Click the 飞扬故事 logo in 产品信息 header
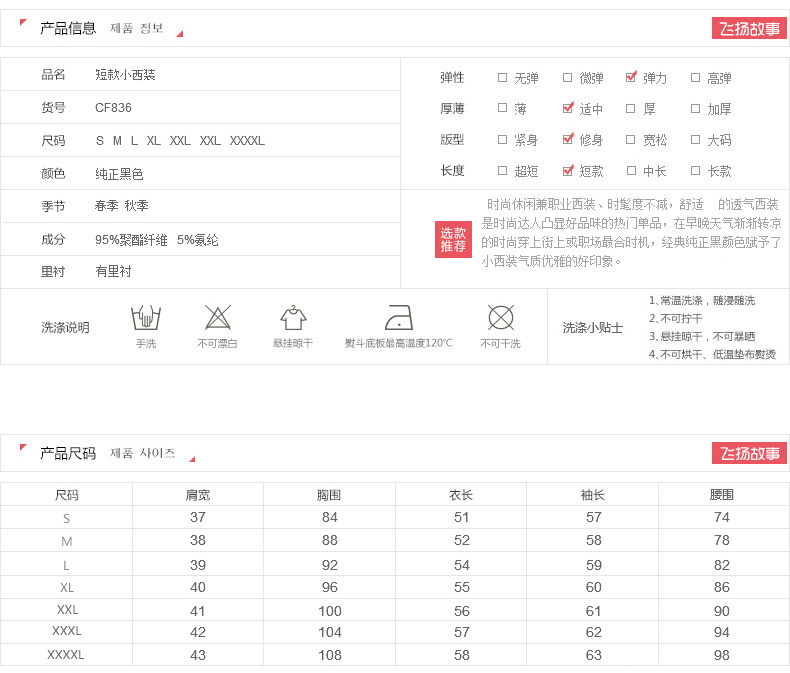 coord(749,28)
